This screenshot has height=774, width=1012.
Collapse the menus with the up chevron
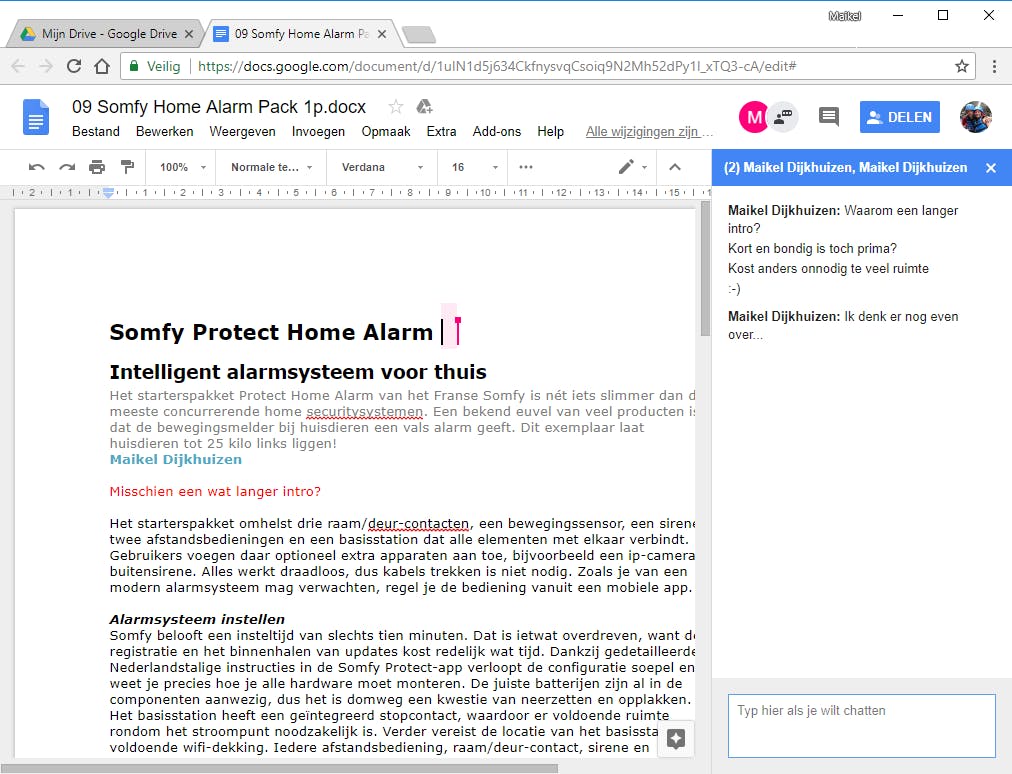[675, 167]
